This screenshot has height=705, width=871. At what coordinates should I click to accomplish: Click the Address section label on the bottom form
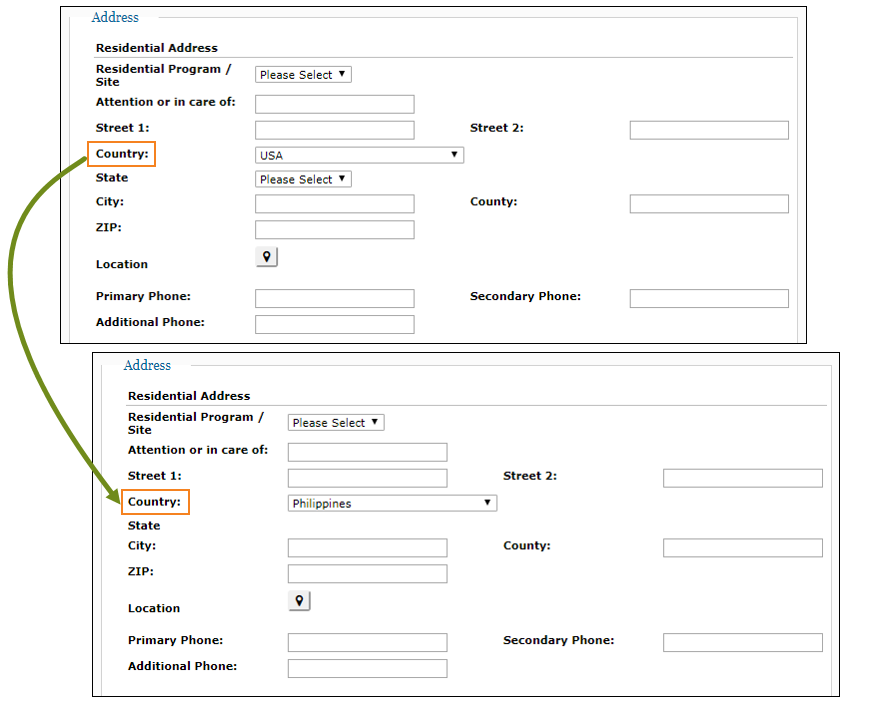click(147, 365)
